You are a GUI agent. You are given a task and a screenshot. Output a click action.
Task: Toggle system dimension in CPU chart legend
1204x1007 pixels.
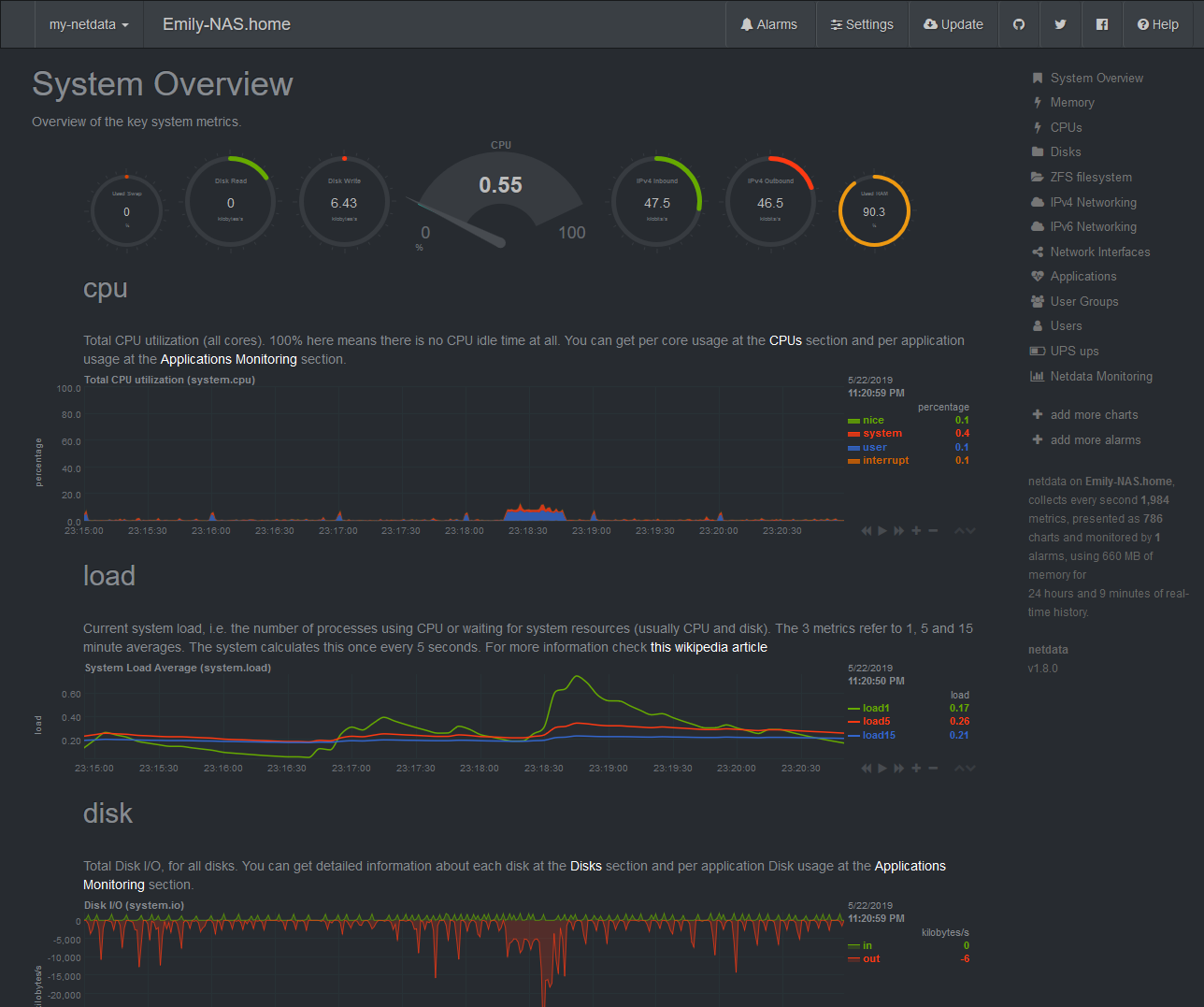(x=882, y=434)
